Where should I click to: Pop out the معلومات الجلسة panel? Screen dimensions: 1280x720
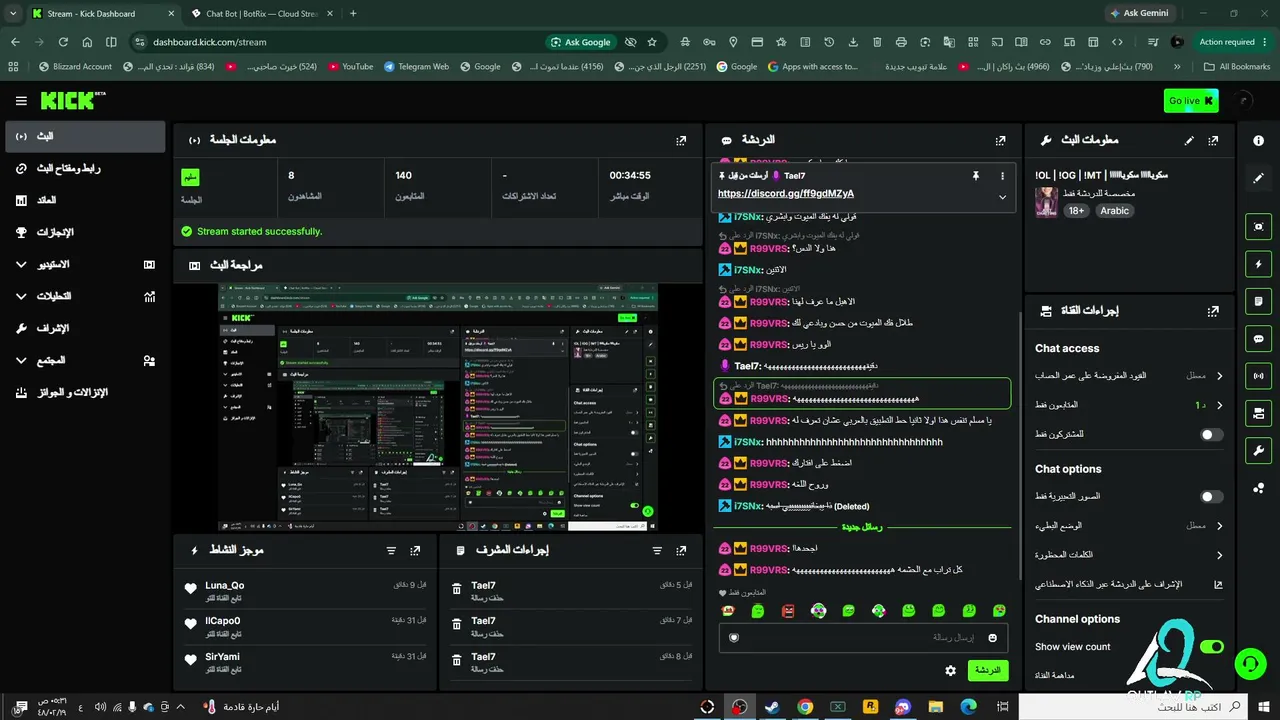(681, 141)
